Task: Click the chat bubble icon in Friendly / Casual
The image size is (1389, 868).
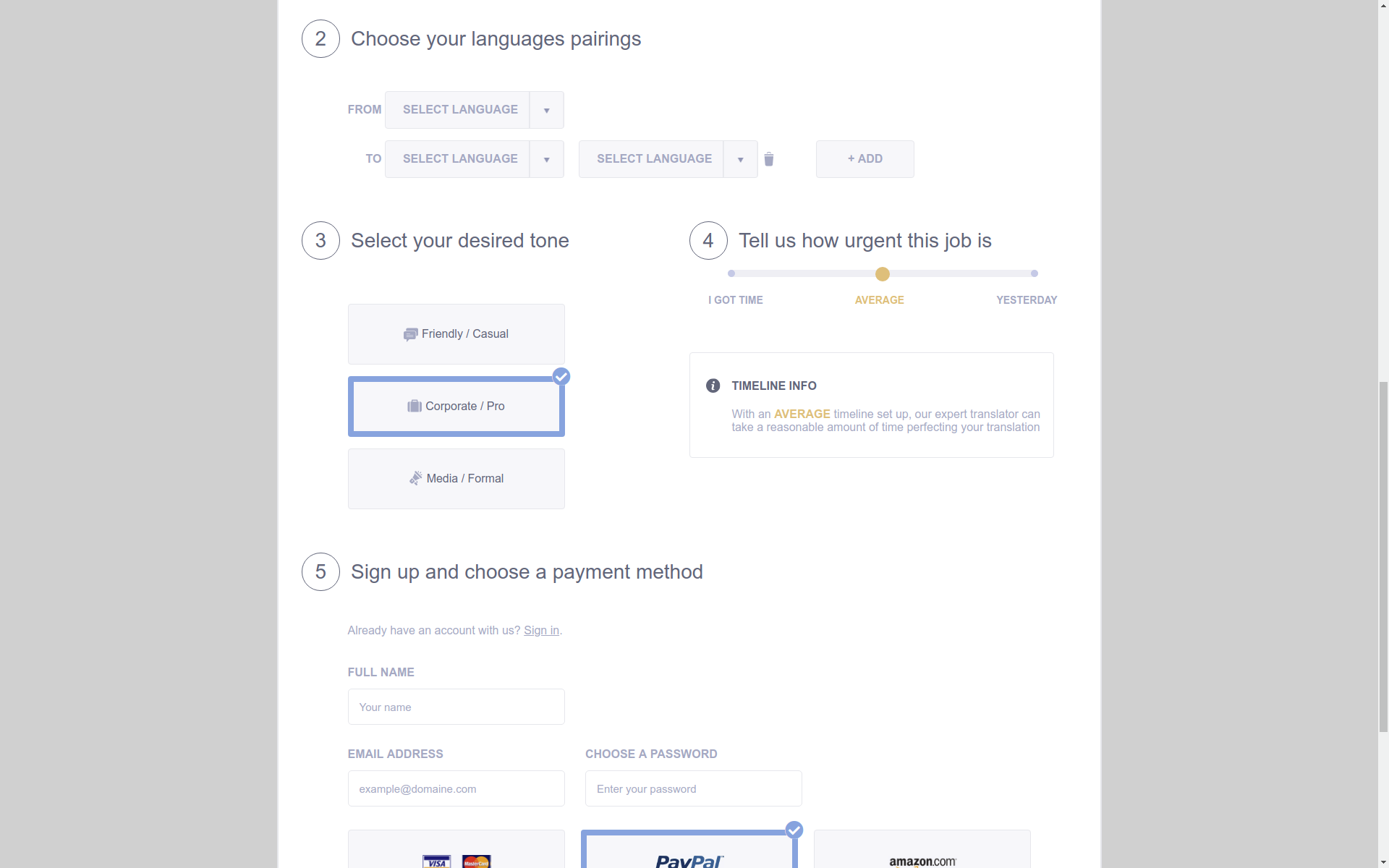Action: pyautogui.click(x=410, y=333)
